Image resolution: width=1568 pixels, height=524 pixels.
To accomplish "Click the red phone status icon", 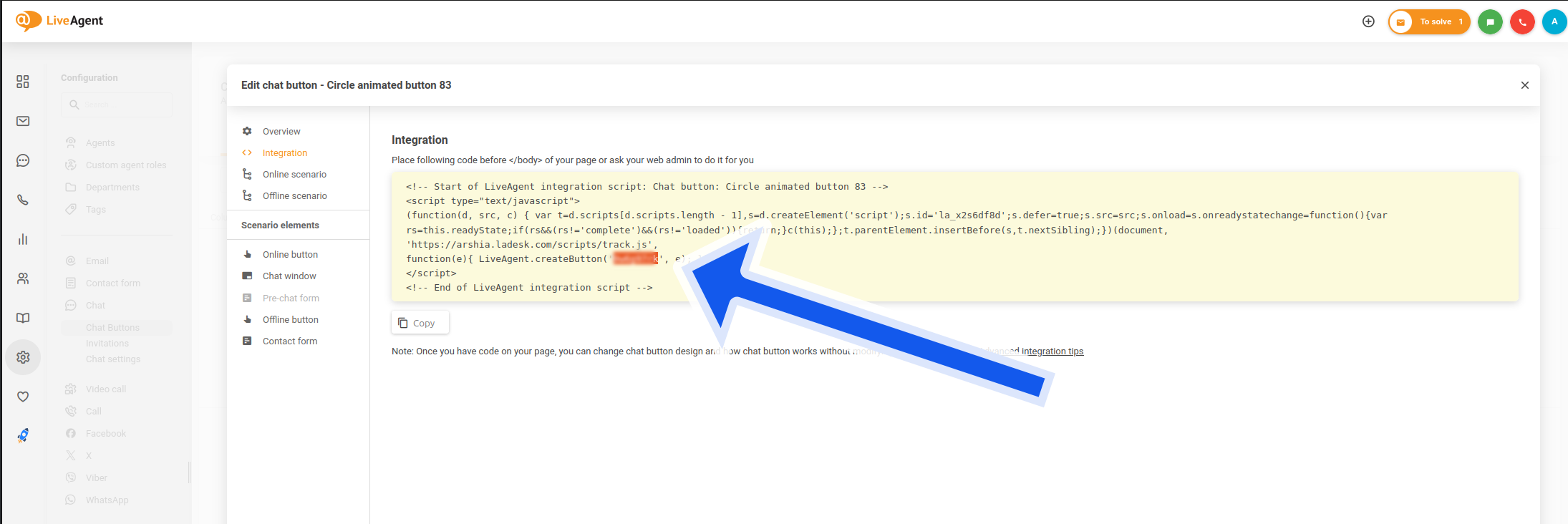I will point(1522,21).
